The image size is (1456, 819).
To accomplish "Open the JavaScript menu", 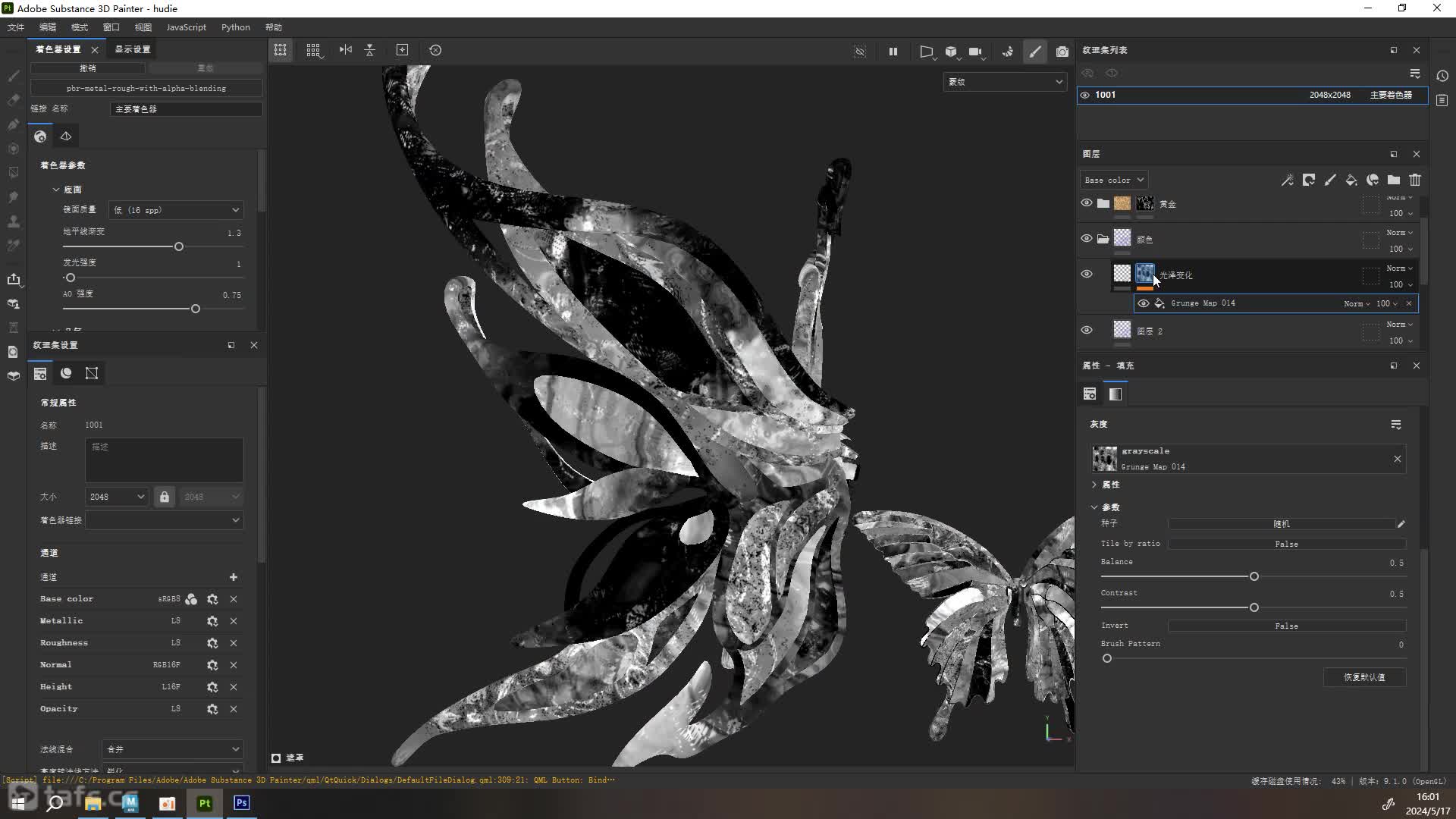I will pos(186,27).
